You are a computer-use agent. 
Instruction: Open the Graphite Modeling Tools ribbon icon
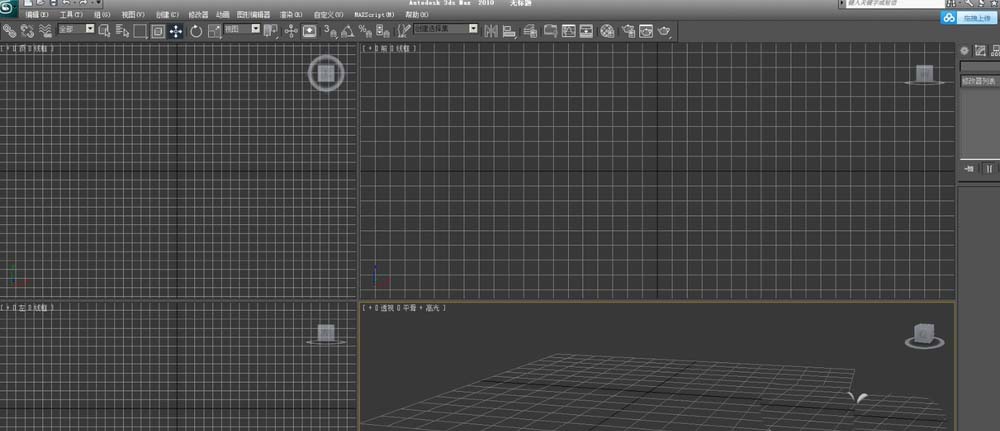(550, 31)
